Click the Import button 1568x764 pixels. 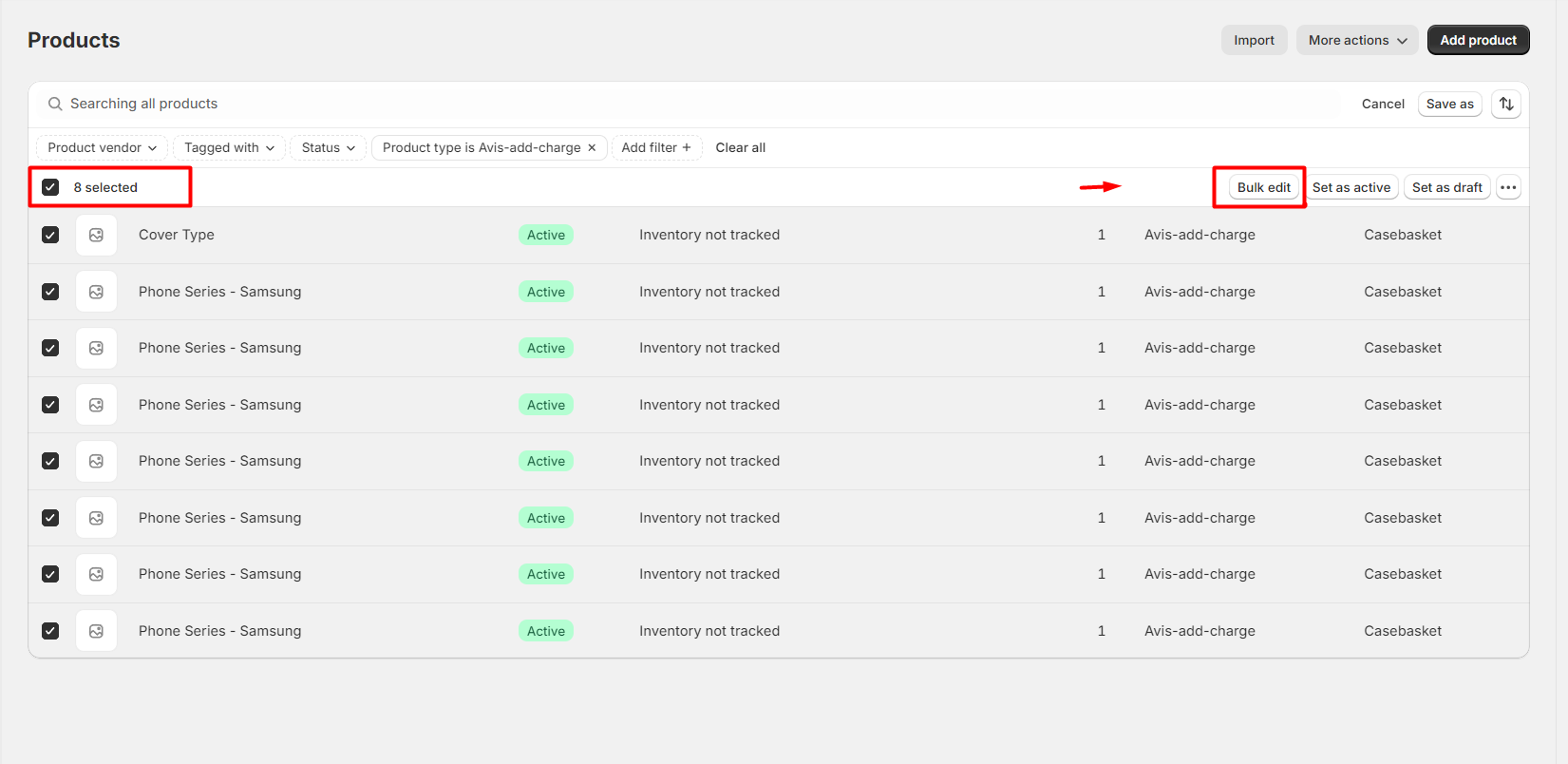point(1254,40)
